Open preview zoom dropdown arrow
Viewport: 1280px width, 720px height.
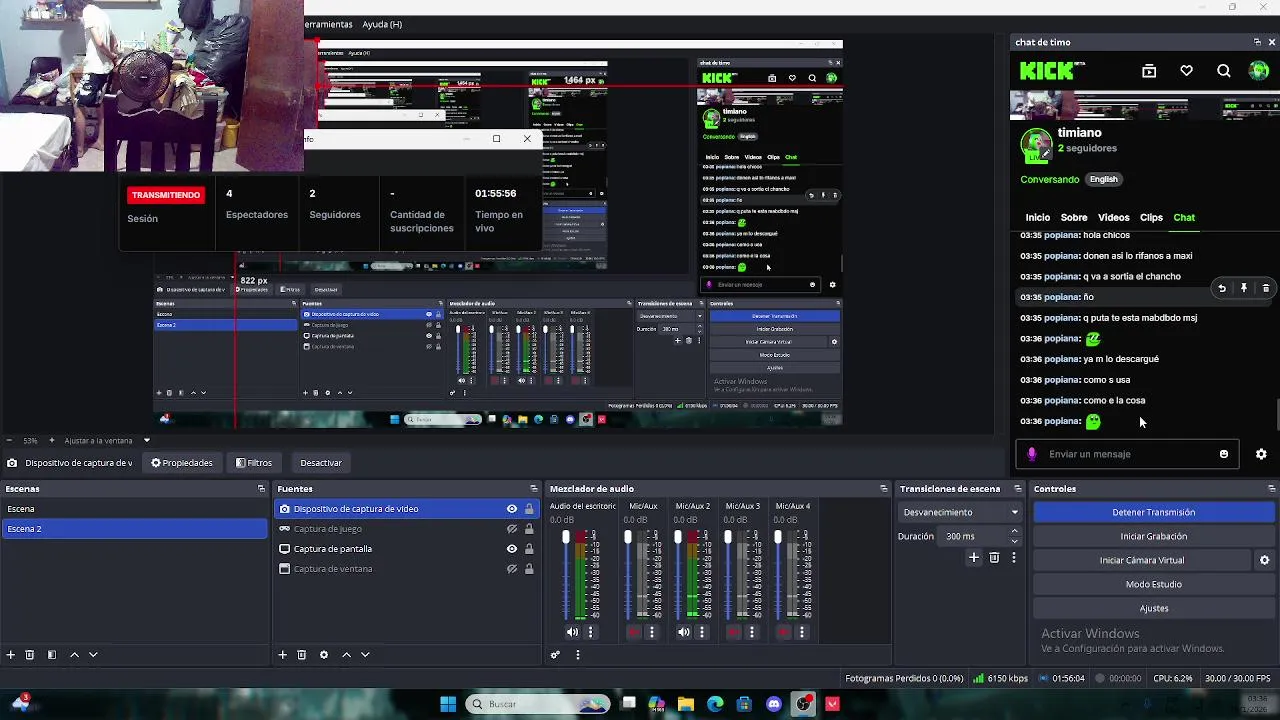point(146,441)
